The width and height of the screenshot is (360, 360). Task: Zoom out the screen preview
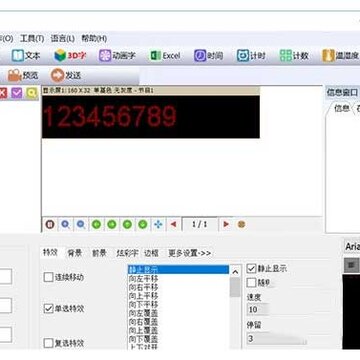click(81, 224)
